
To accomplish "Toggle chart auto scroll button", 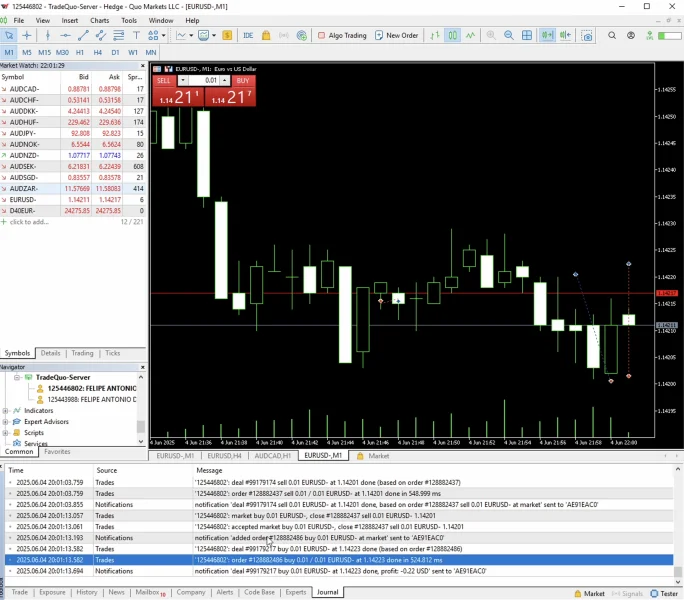I will [x=547, y=35].
